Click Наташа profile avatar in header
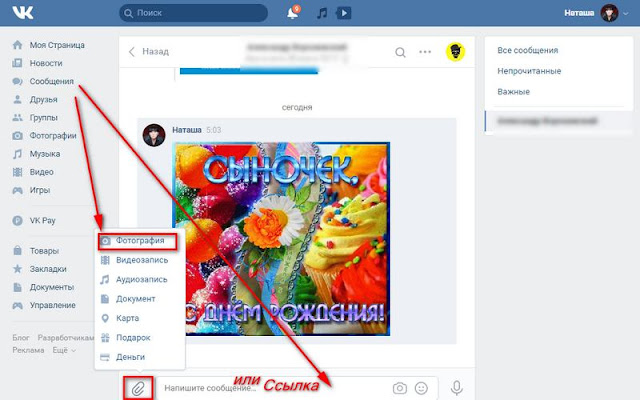The height and width of the screenshot is (400, 640). tap(609, 13)
